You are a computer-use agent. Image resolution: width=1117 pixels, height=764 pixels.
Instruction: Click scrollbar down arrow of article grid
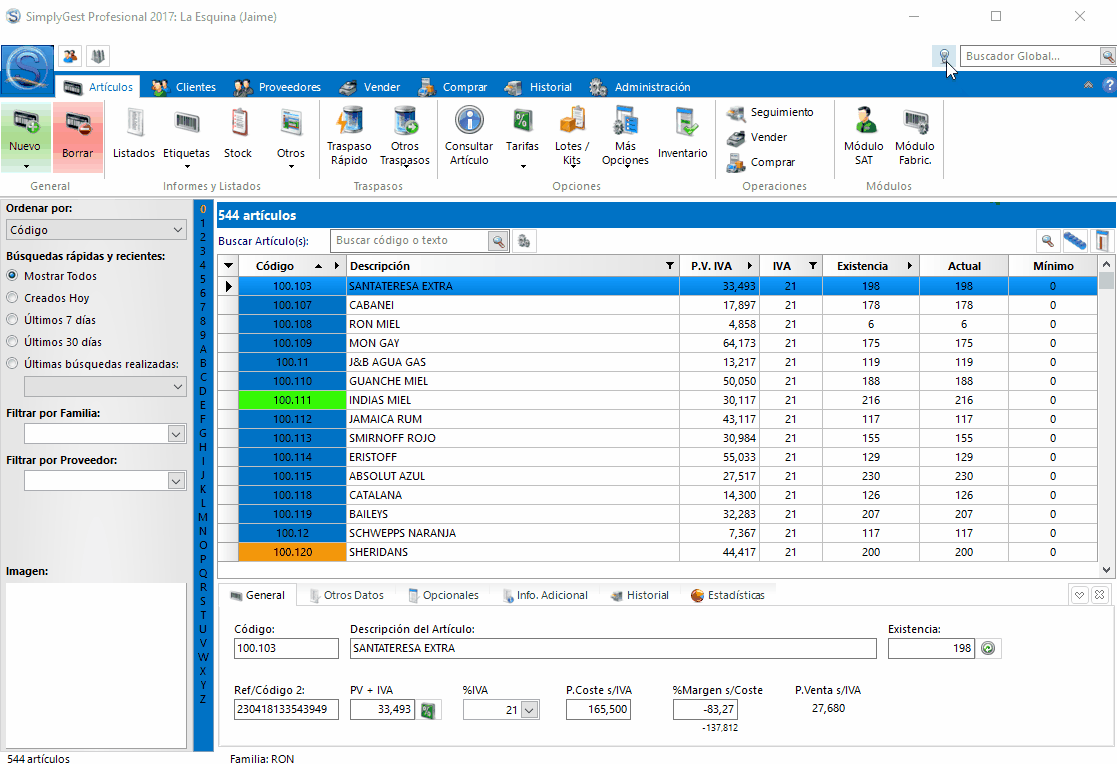(1106, 569)
